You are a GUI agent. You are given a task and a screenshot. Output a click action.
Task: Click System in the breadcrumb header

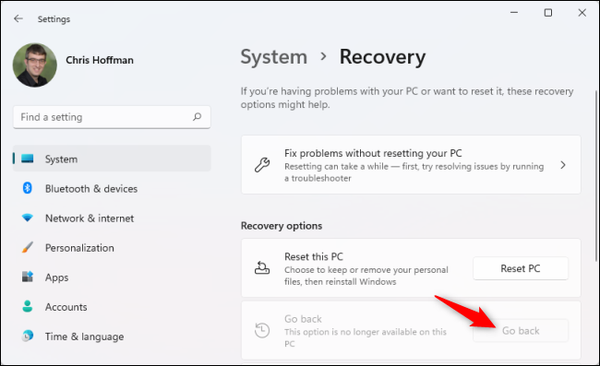[x=274, y=57]
